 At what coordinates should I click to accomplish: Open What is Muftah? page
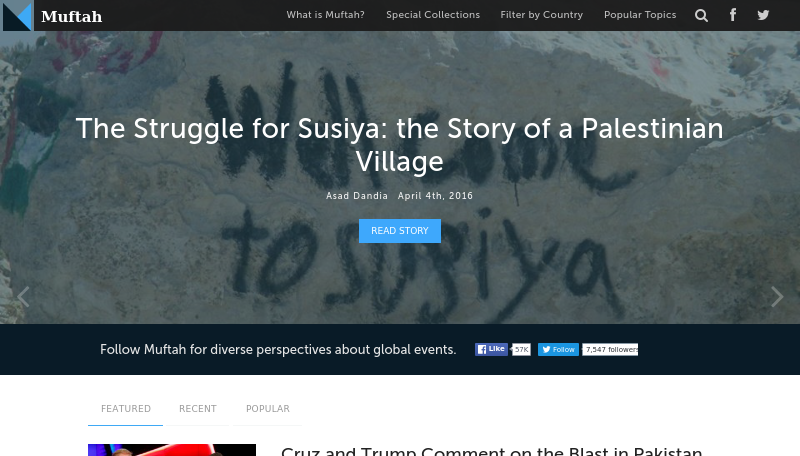tap(326, 15)
